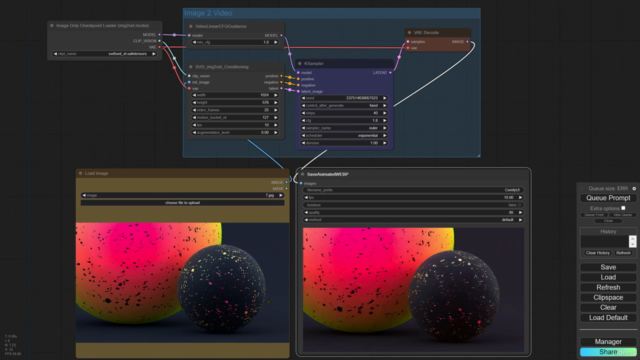The height and width of the screenshot is (360, 640).
Task: Click IMAGE output socket on VAE Decode
Action: point(467,42)
